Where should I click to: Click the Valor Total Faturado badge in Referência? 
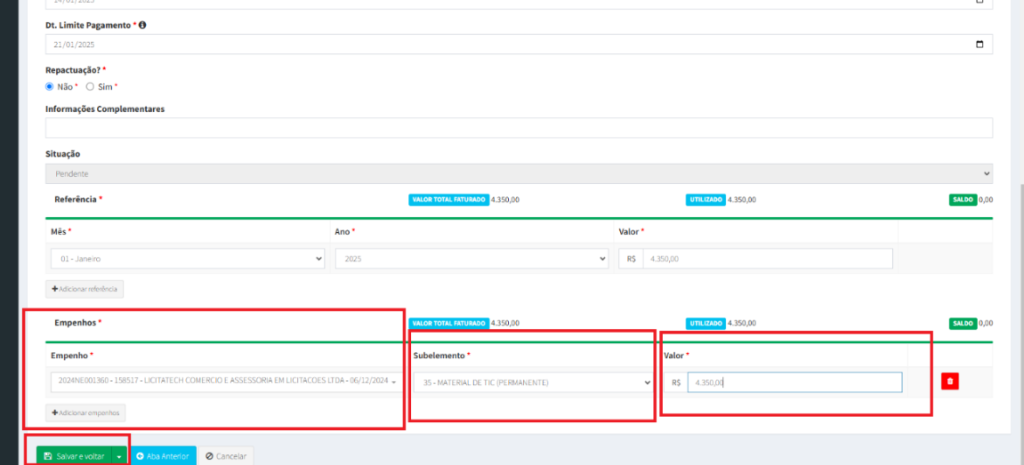[448, 200]
